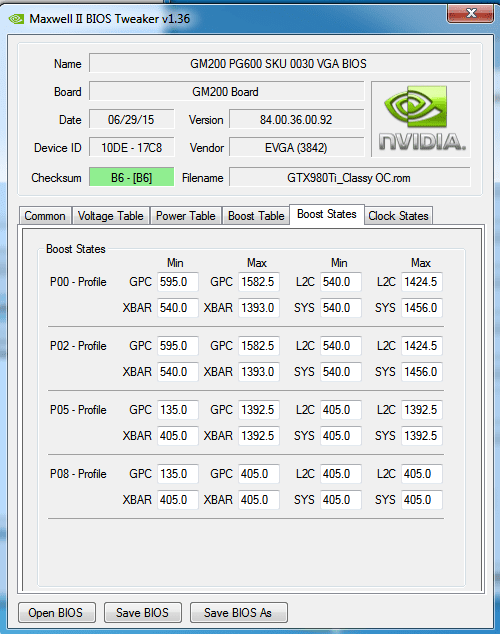
Task: Click P05 profile XBAR Max field 1392.5
Action: 259,435
